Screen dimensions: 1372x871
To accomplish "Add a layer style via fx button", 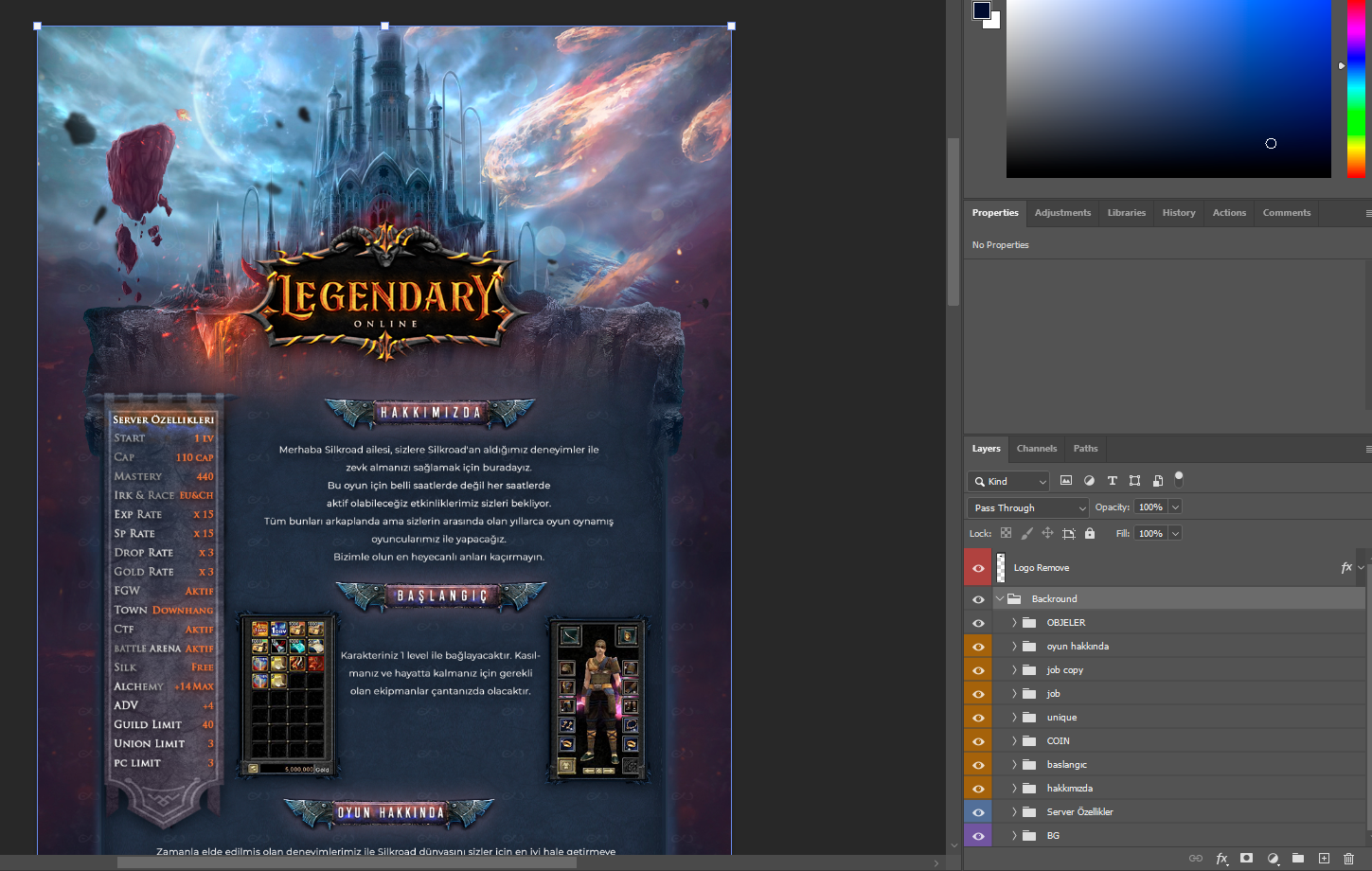I will (1221, 859).
